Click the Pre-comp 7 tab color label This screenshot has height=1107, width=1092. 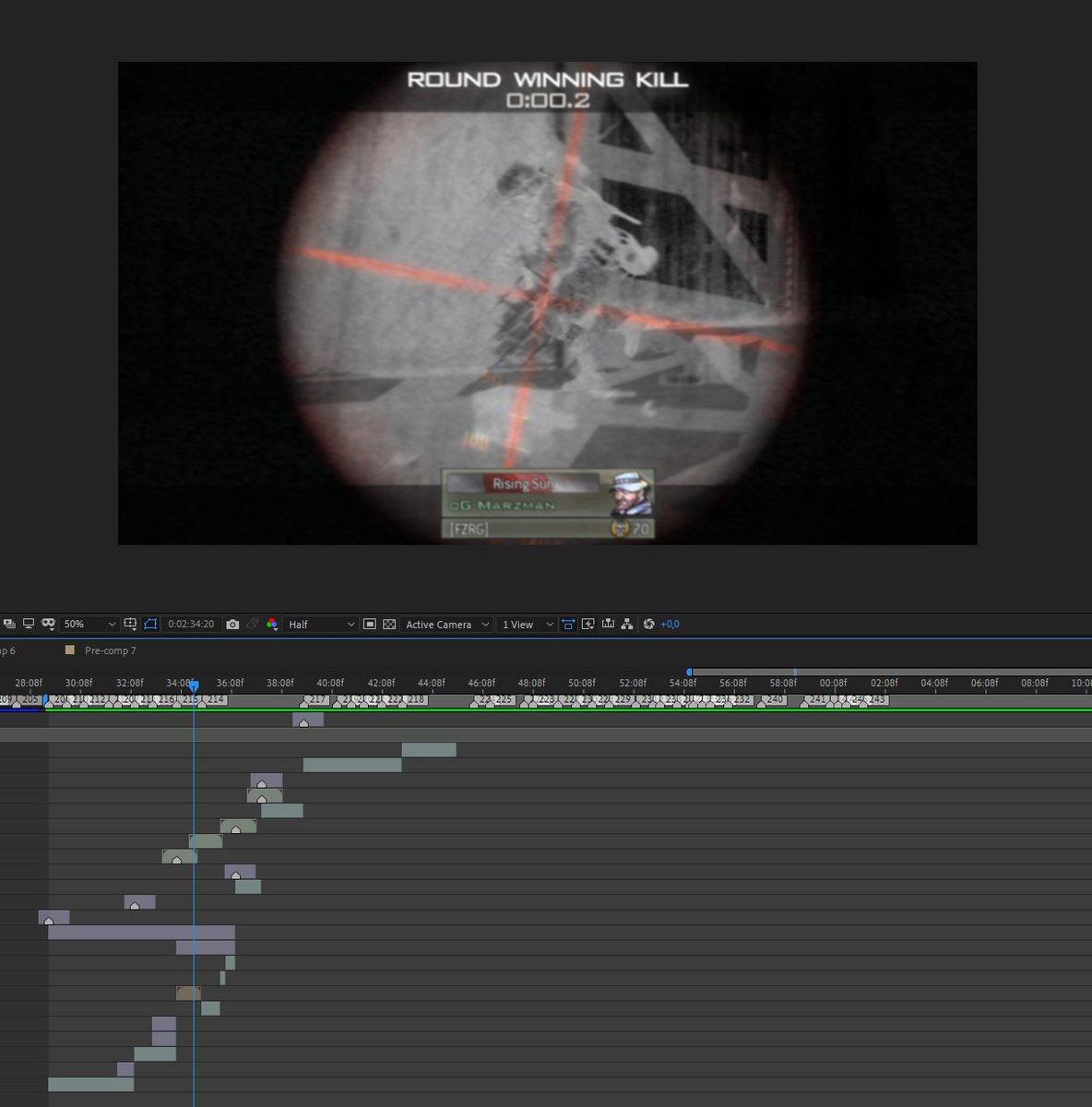tap(69, 650)
